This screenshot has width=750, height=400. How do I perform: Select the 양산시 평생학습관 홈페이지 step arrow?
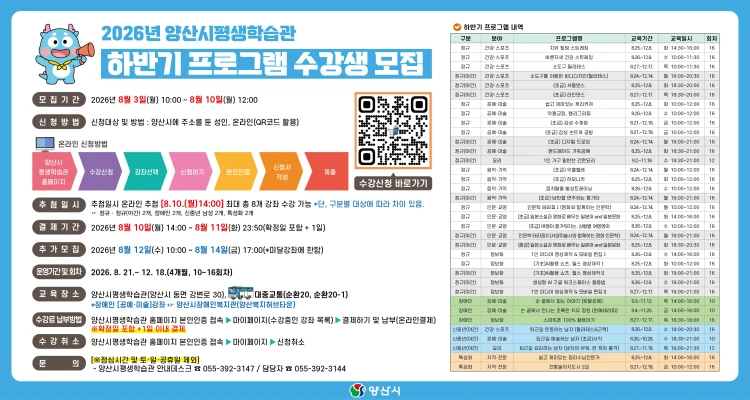tap(54, 171)
